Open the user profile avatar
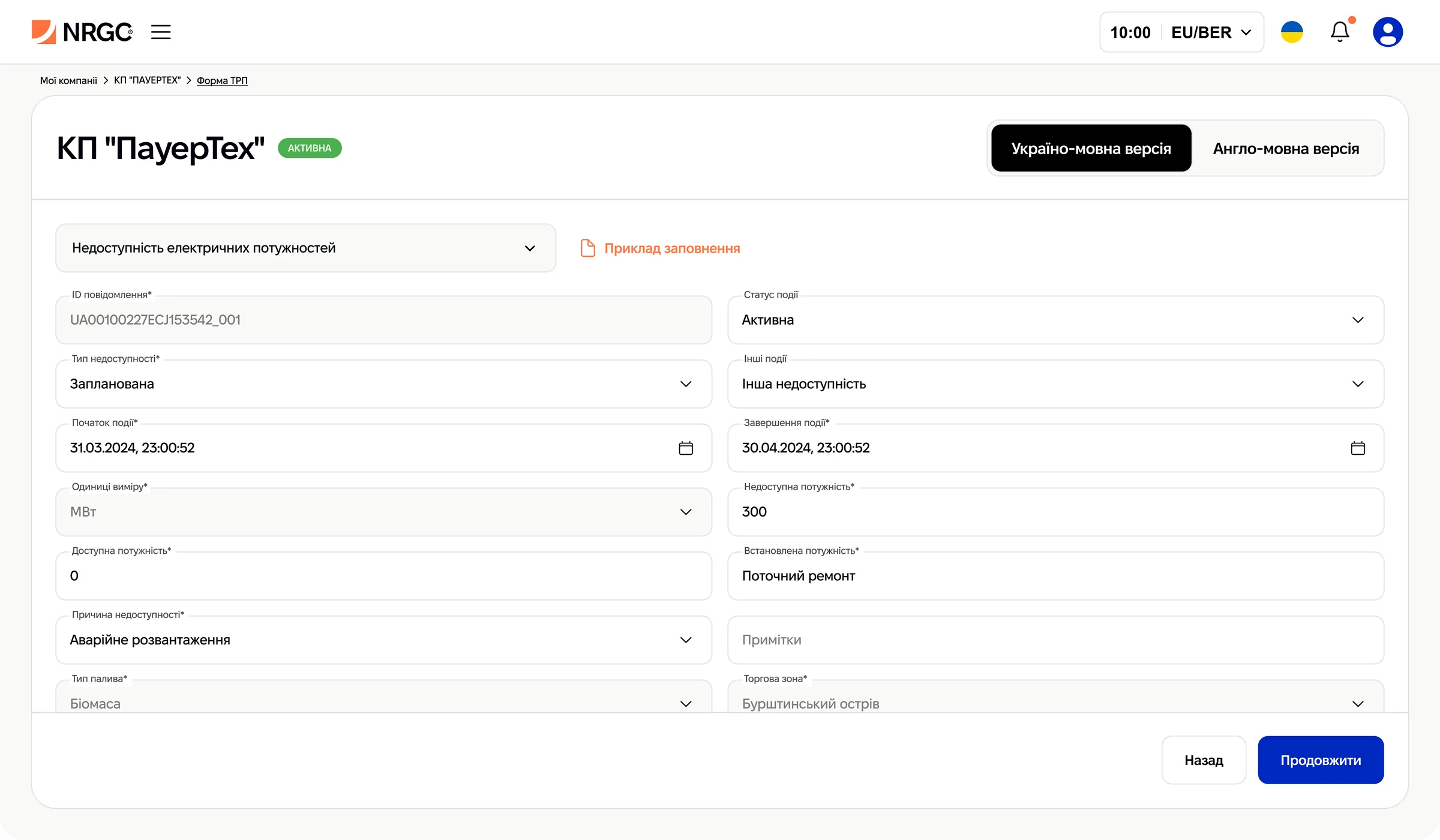The image size is (1440, 840). pos(1388,32)
